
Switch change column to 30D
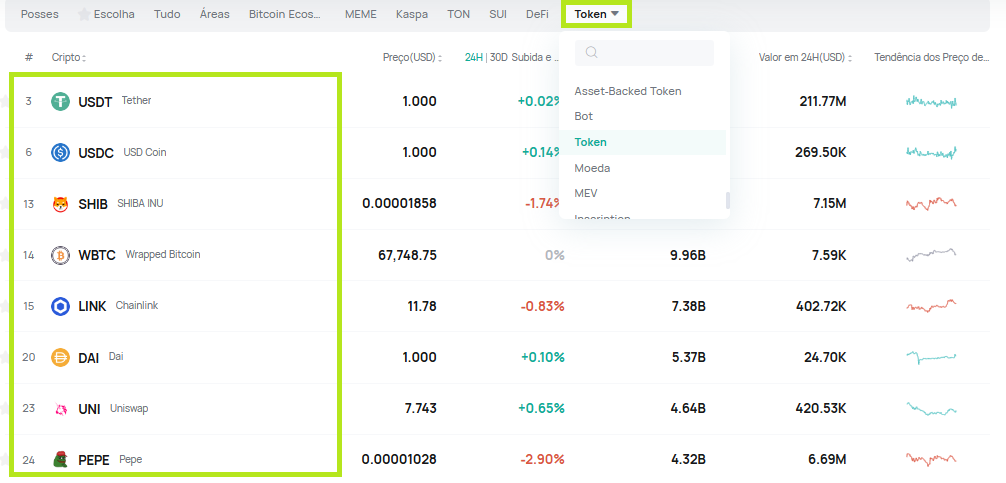[498, 58]
